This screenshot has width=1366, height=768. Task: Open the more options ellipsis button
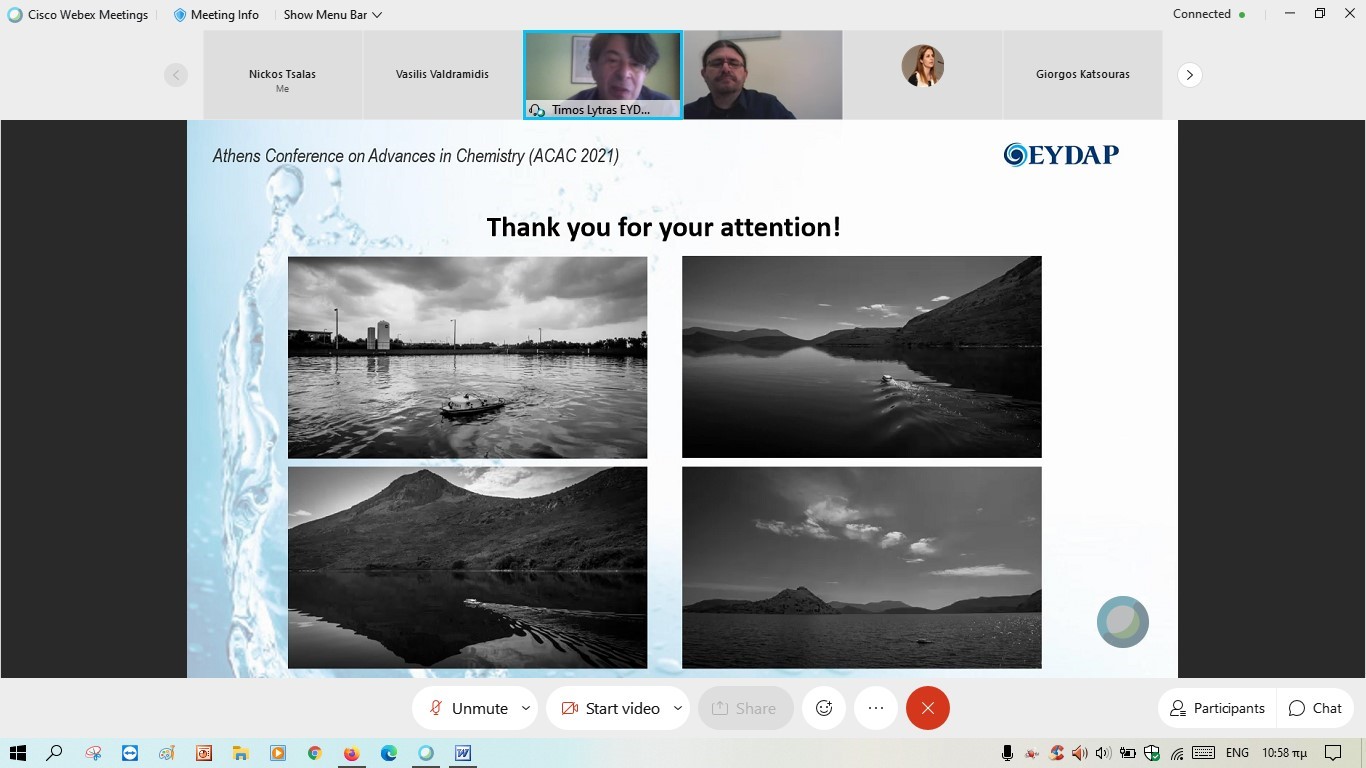pyautogui.click(x=876, y=708)
